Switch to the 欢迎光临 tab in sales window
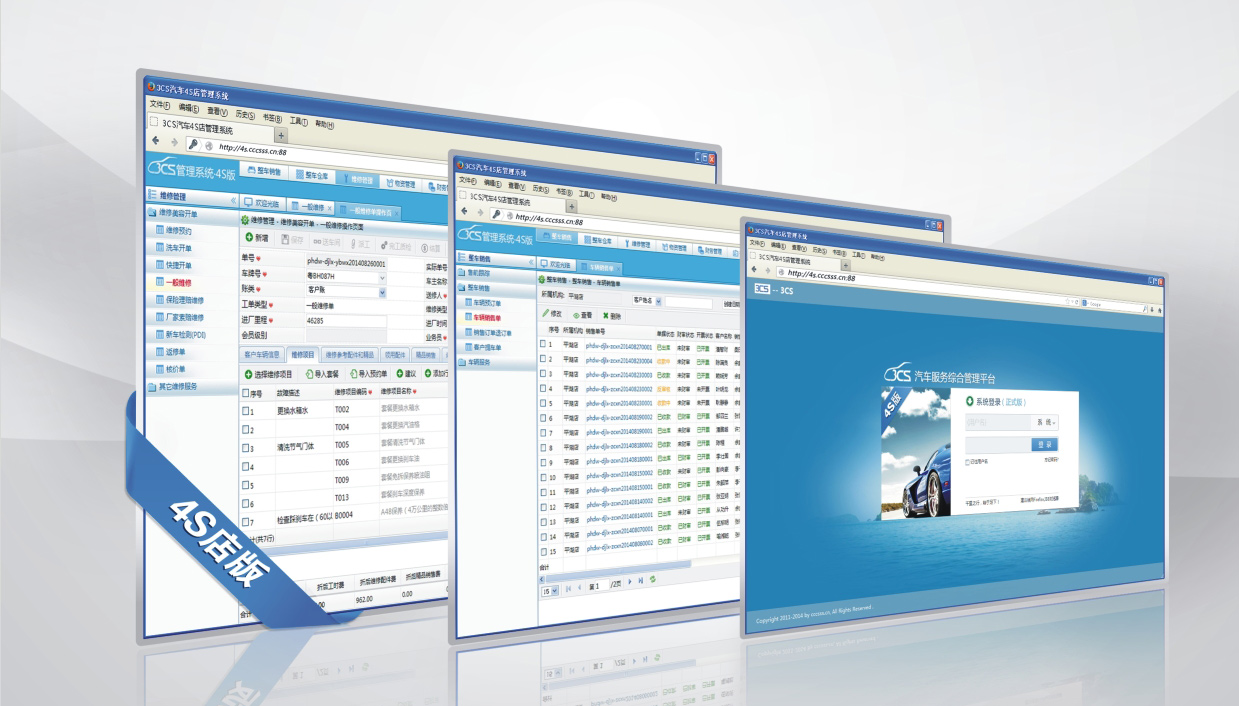Image resolution: width=1239 pixels, height=706 pixels. coord(556,265)
